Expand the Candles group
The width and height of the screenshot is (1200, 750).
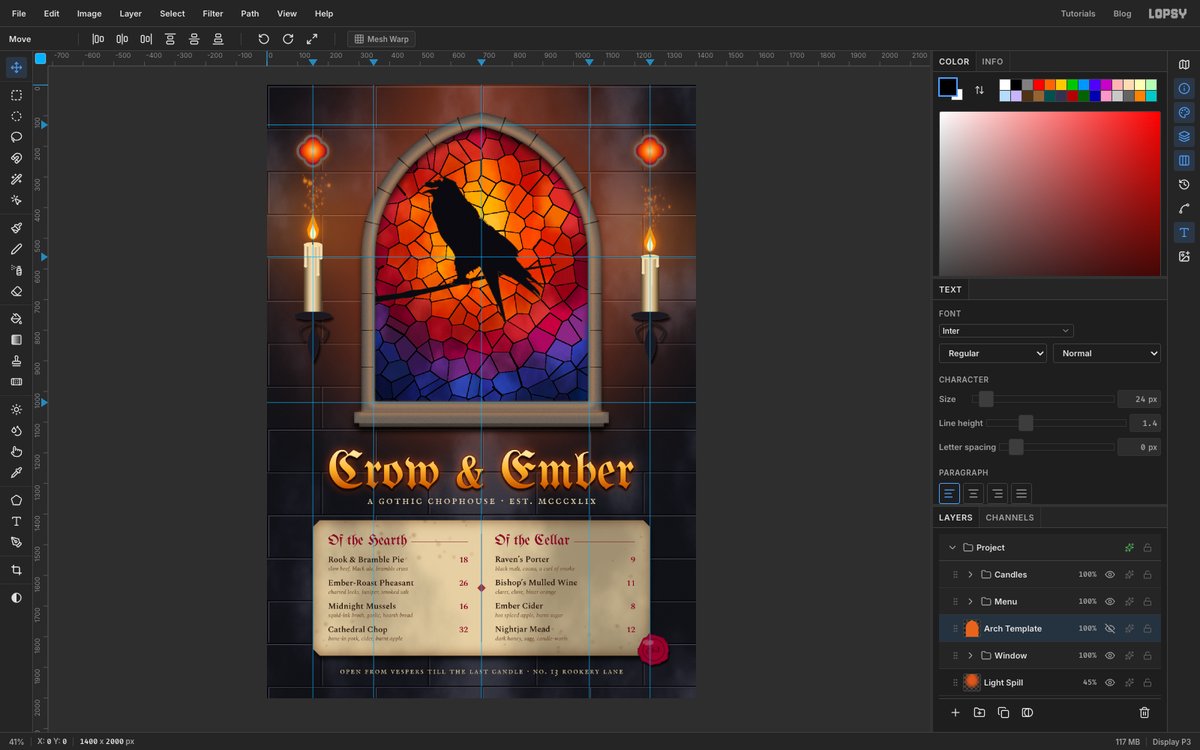tap(970, 575)
